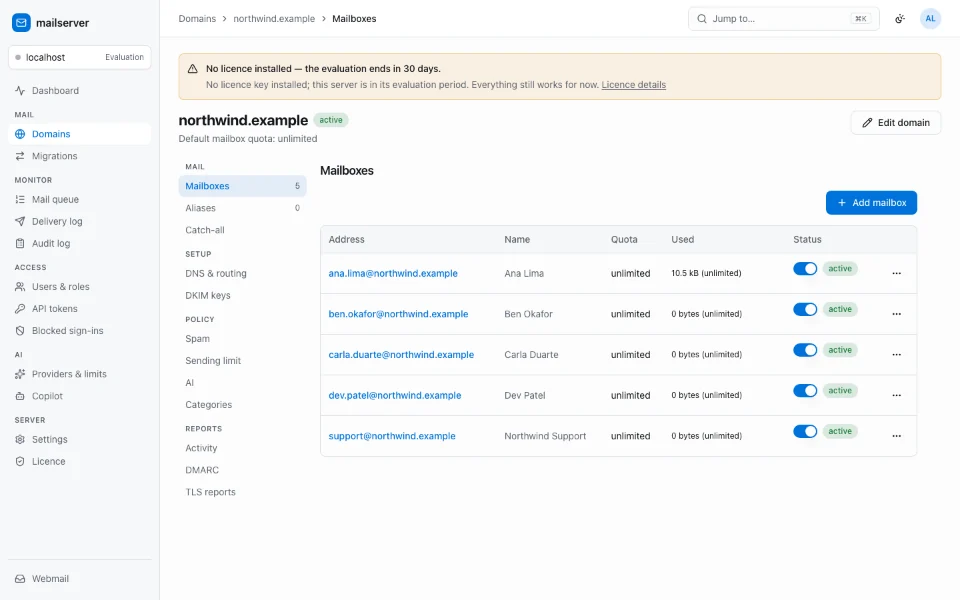Screen dimensions: 960x600
Task: Disable the dev.patel mailbox toggle
Action: [805, 391]
